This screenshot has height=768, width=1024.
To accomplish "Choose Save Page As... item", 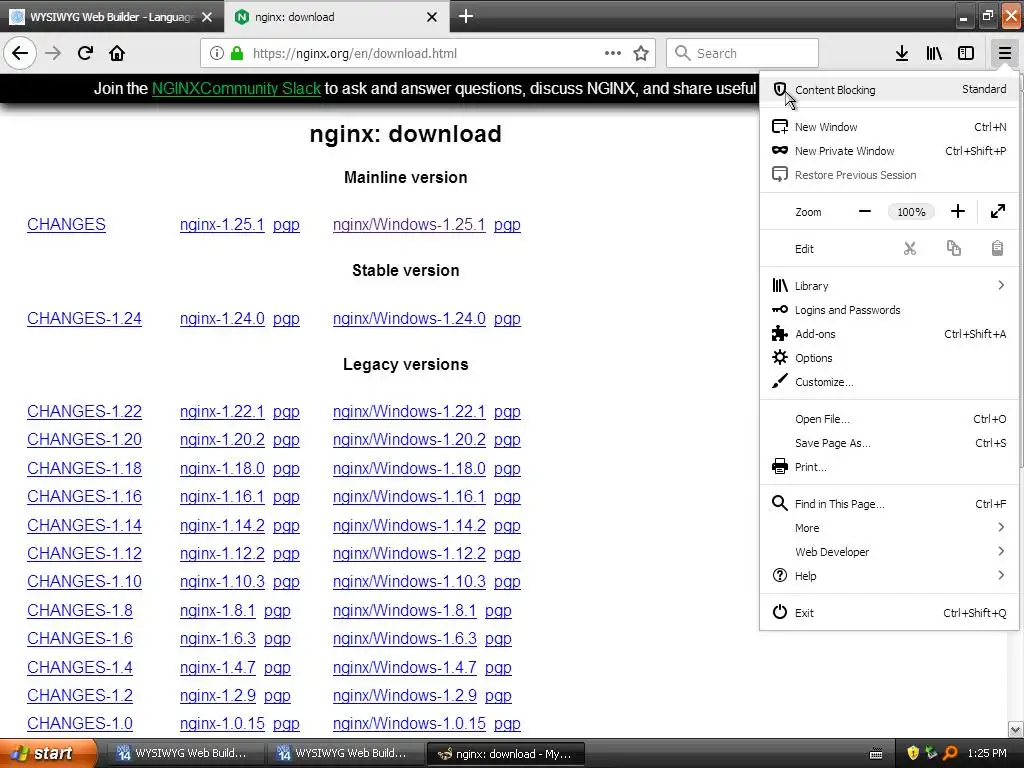I will point(889,443).
